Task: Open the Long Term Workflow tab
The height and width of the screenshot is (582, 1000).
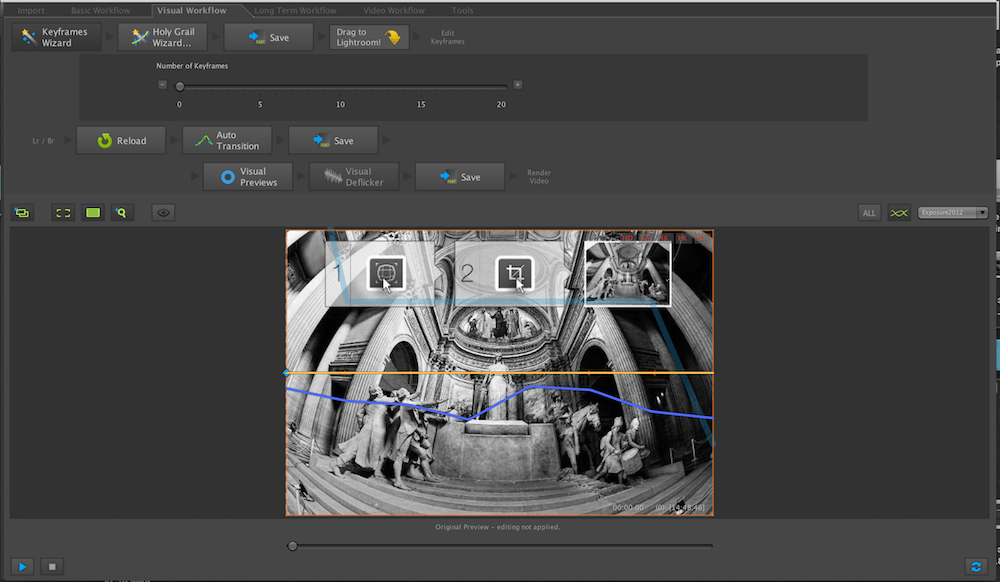Action: pos(295,10)
